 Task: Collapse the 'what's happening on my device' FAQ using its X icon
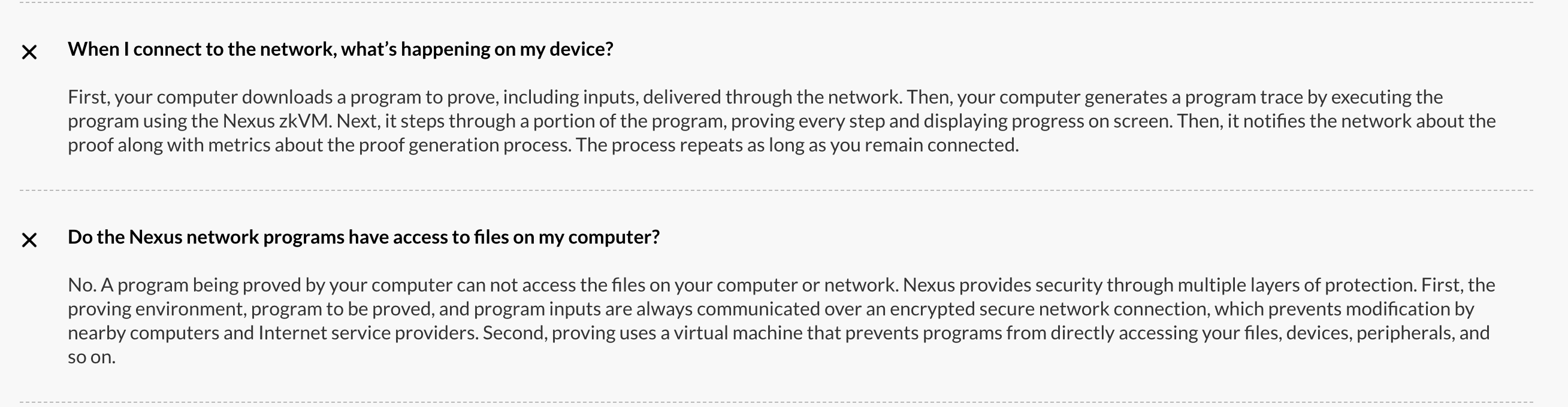pos(29,52)
